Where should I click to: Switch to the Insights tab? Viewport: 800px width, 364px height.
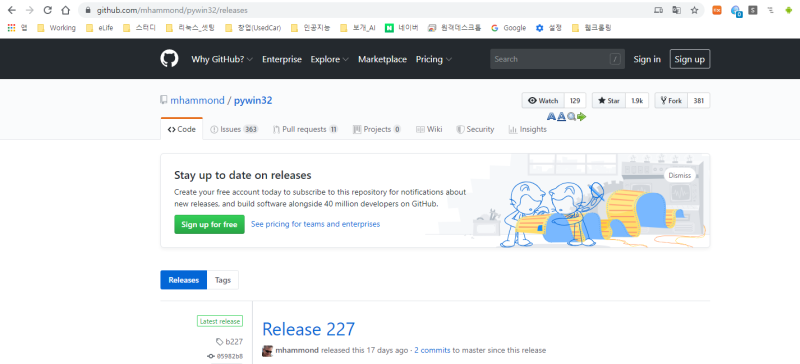pos(528,129)
